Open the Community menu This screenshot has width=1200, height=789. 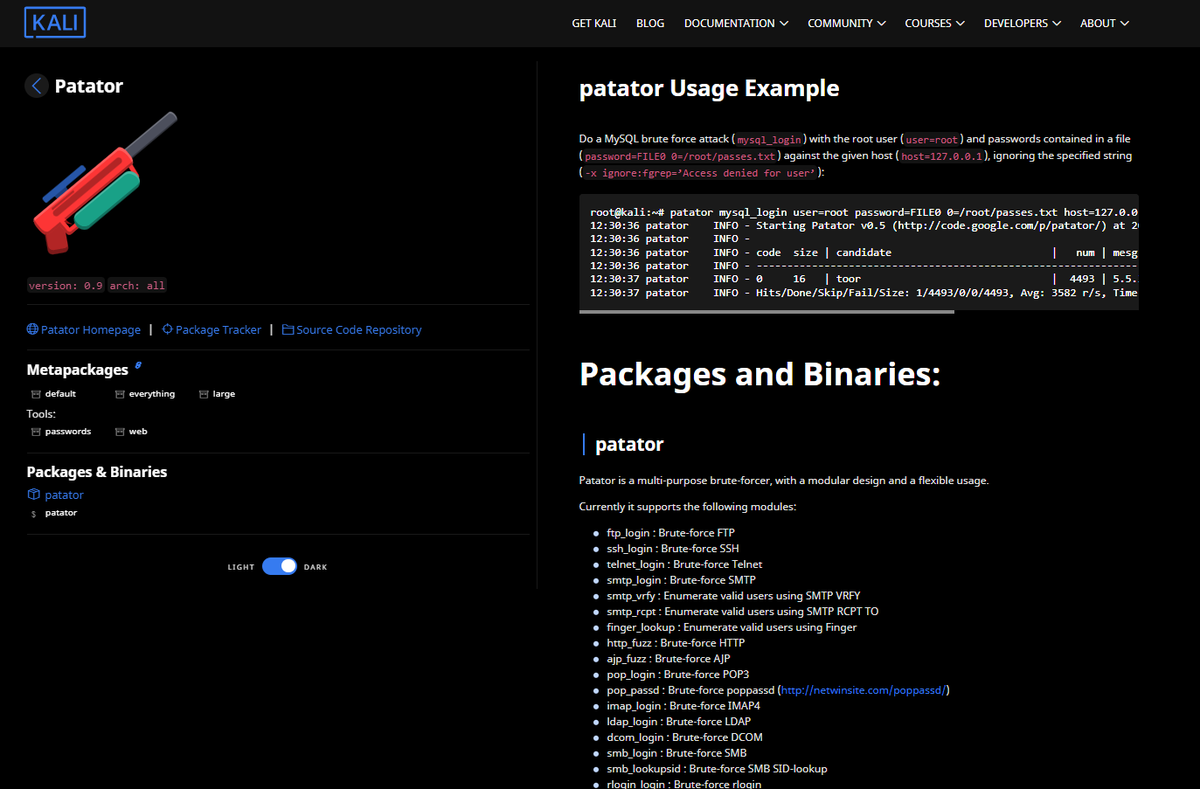click(846, 23)
